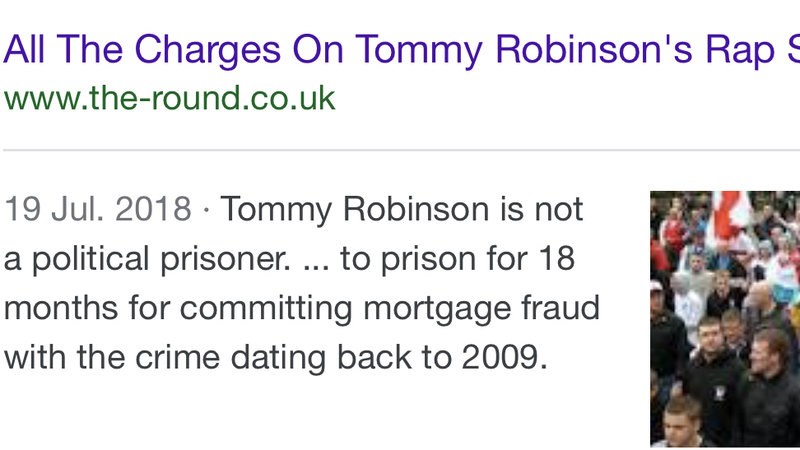Click the www.the-round.co.uk green URL

click(169, 98)
